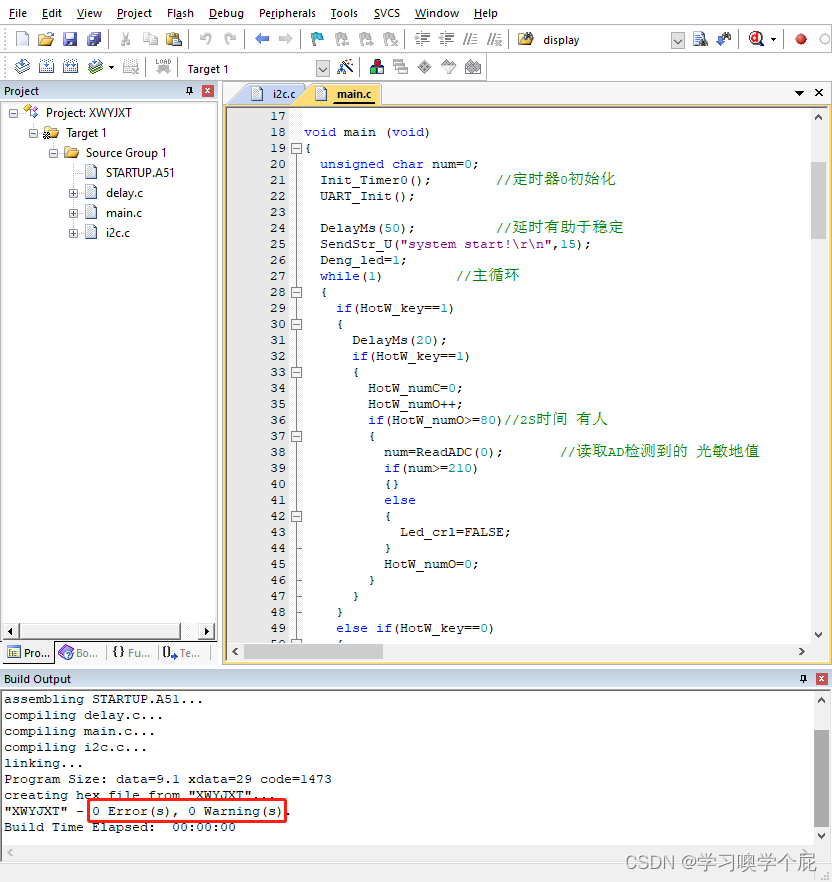Image resolution: width=832 pixels, height=882 pixels.
Task: Redo last edit
Action: (230, 39)
